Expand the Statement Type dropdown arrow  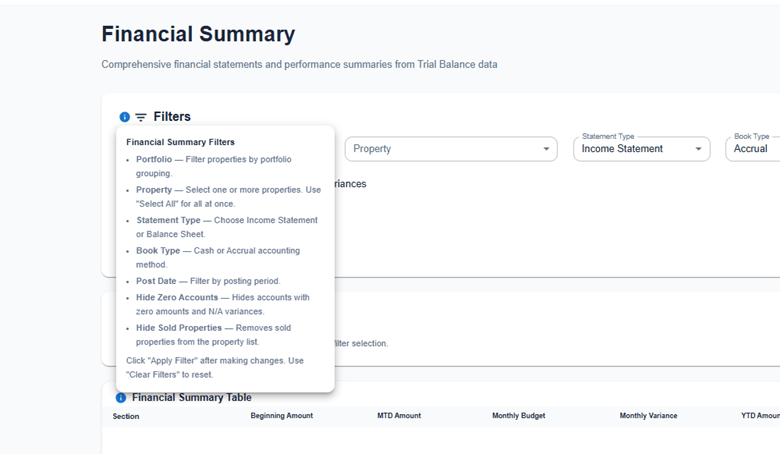pos(698,149)
